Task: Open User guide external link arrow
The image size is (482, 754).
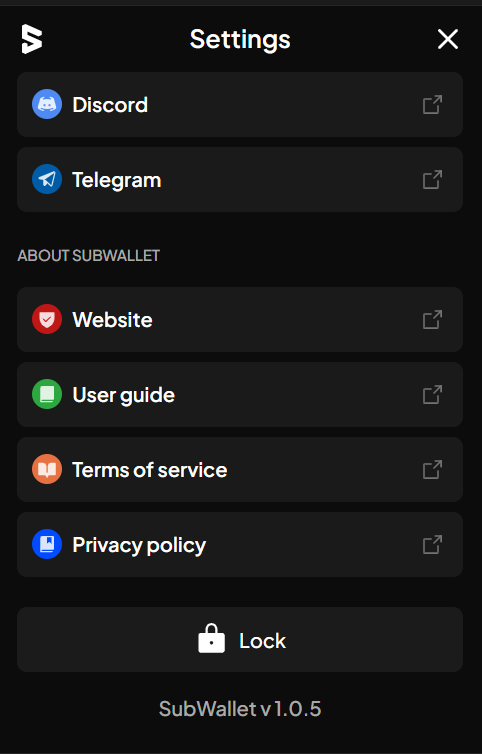Action: pyautogui.click(x=432, y=394)
